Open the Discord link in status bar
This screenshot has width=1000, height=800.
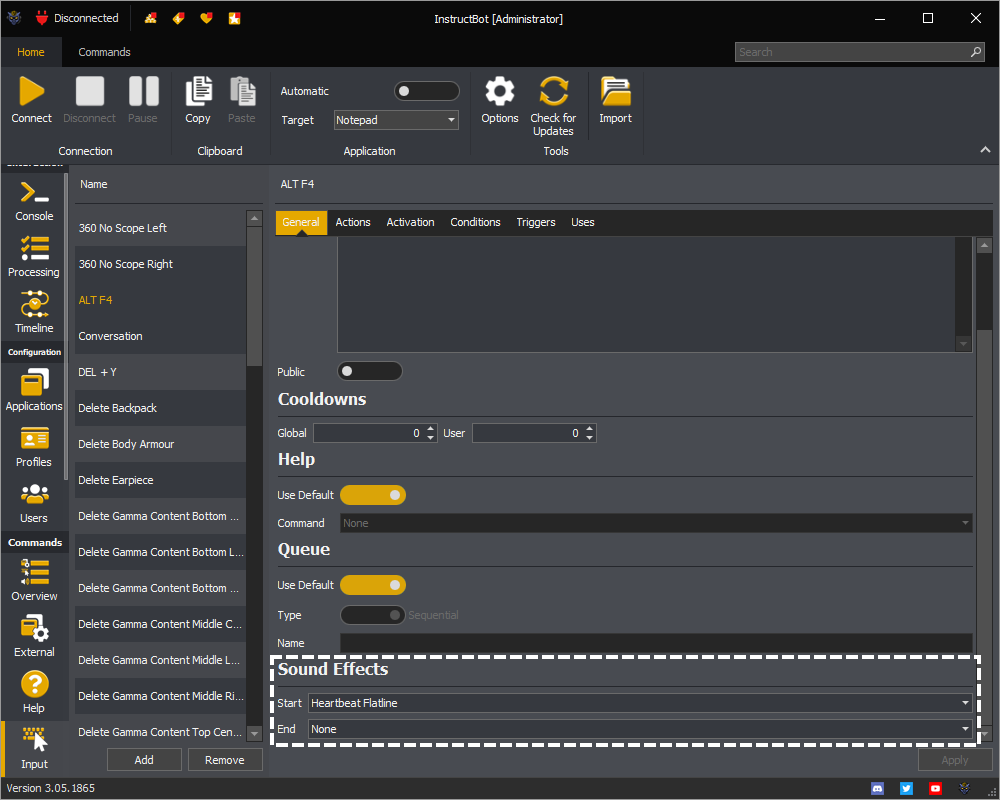tap(878, 789)
